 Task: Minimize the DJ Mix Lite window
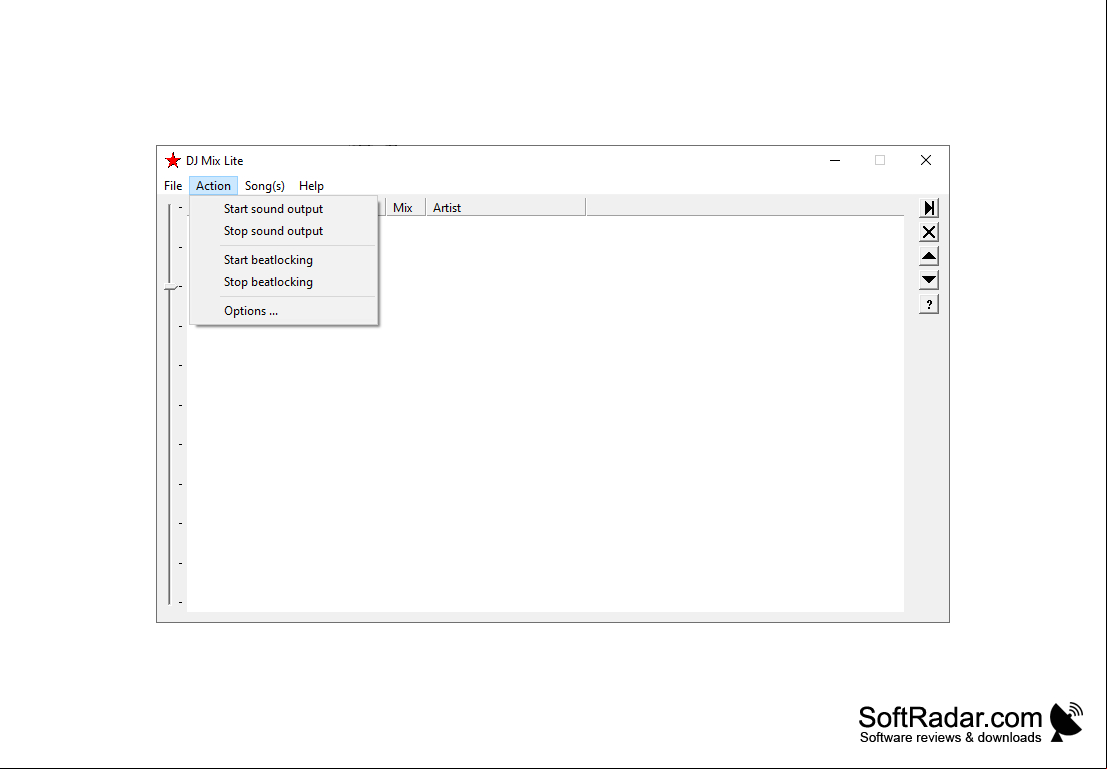(x=835, y=160)
